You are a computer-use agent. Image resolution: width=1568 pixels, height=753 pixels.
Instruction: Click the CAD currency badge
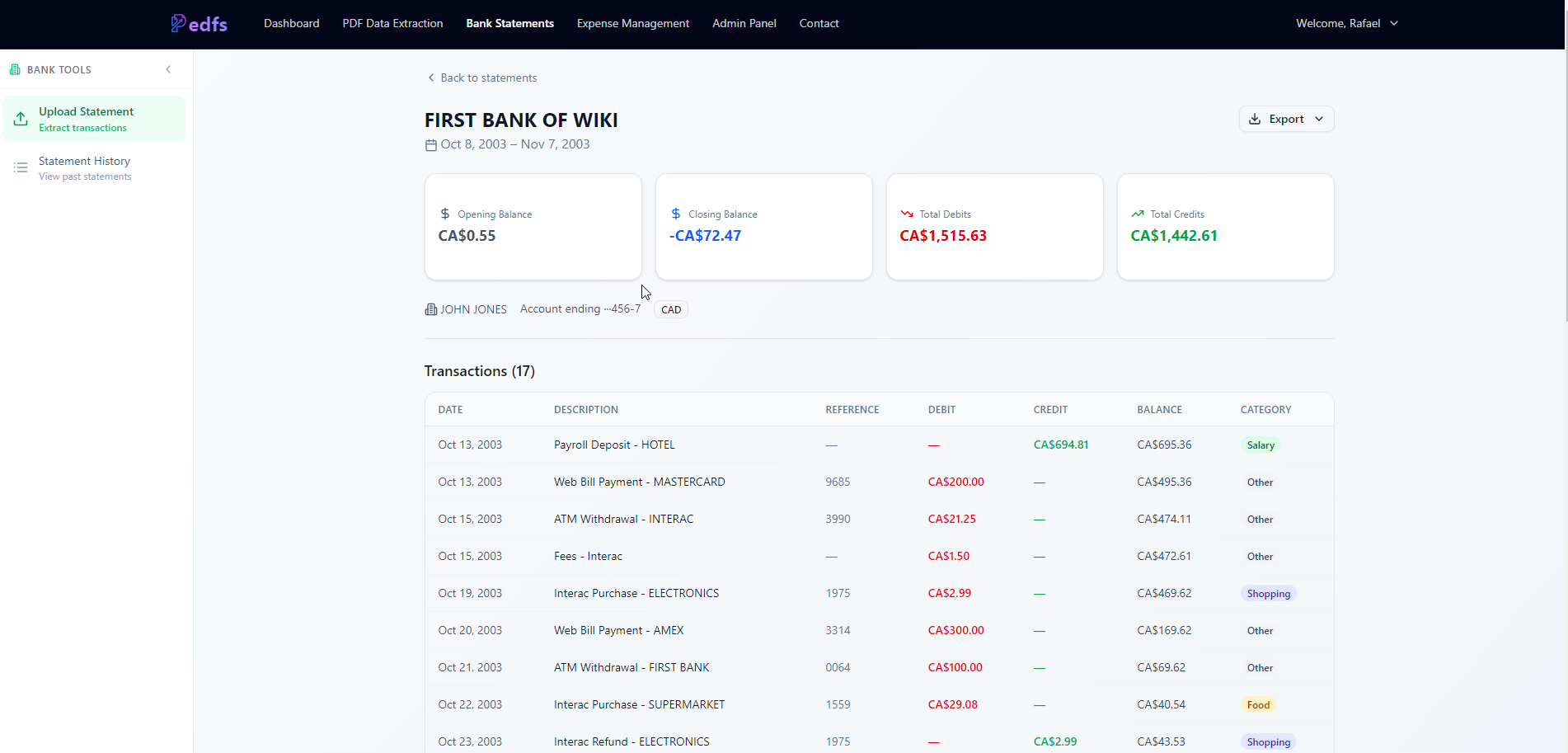pos(671,310)
